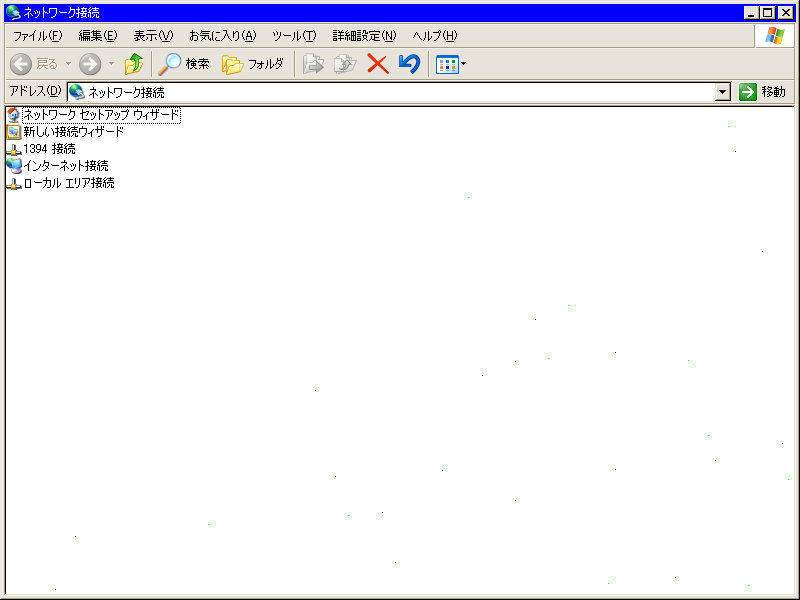Toggle the フォルダ (Folders) pane button

coord(253,64)
